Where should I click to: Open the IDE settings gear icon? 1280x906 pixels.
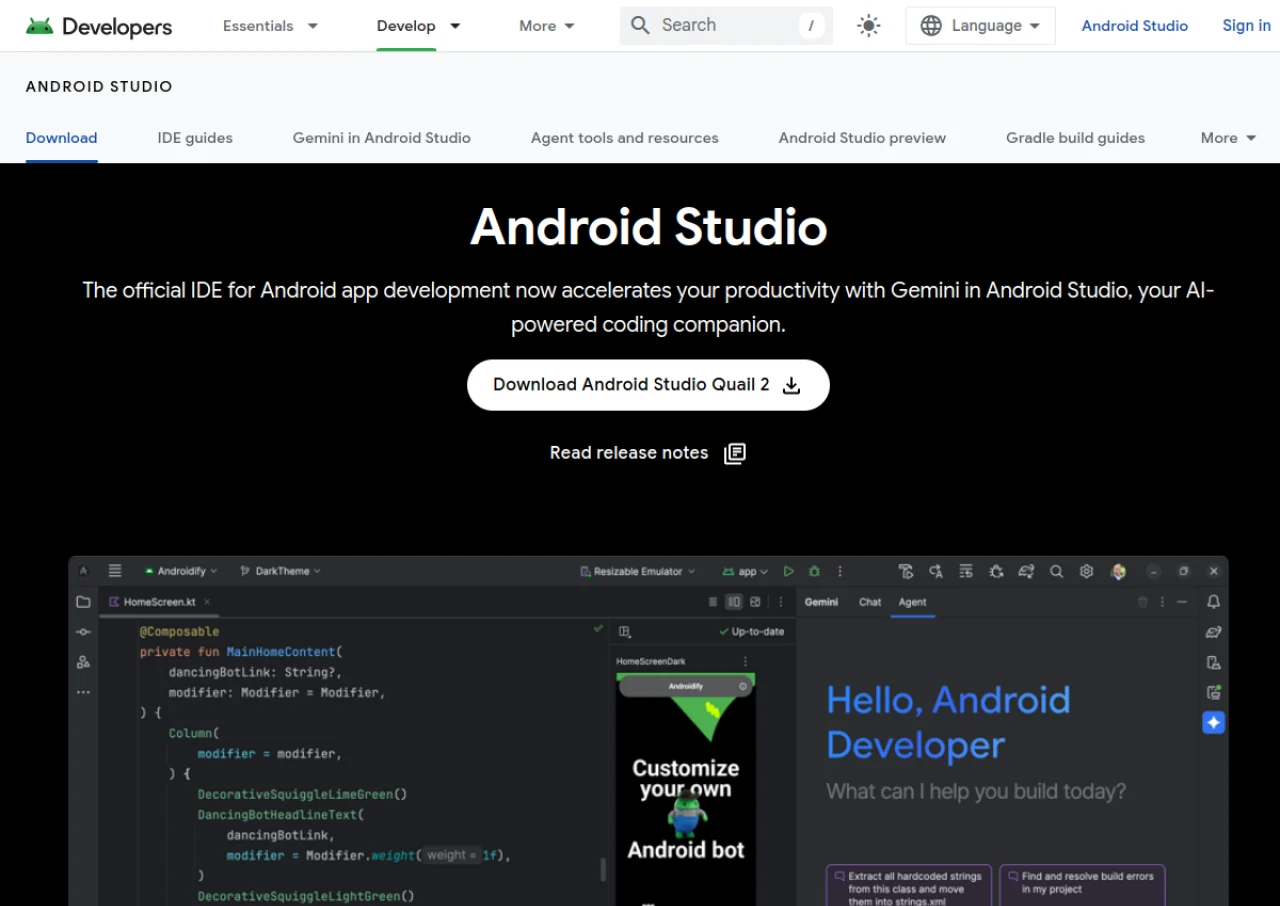click(x=1087, y=571)
